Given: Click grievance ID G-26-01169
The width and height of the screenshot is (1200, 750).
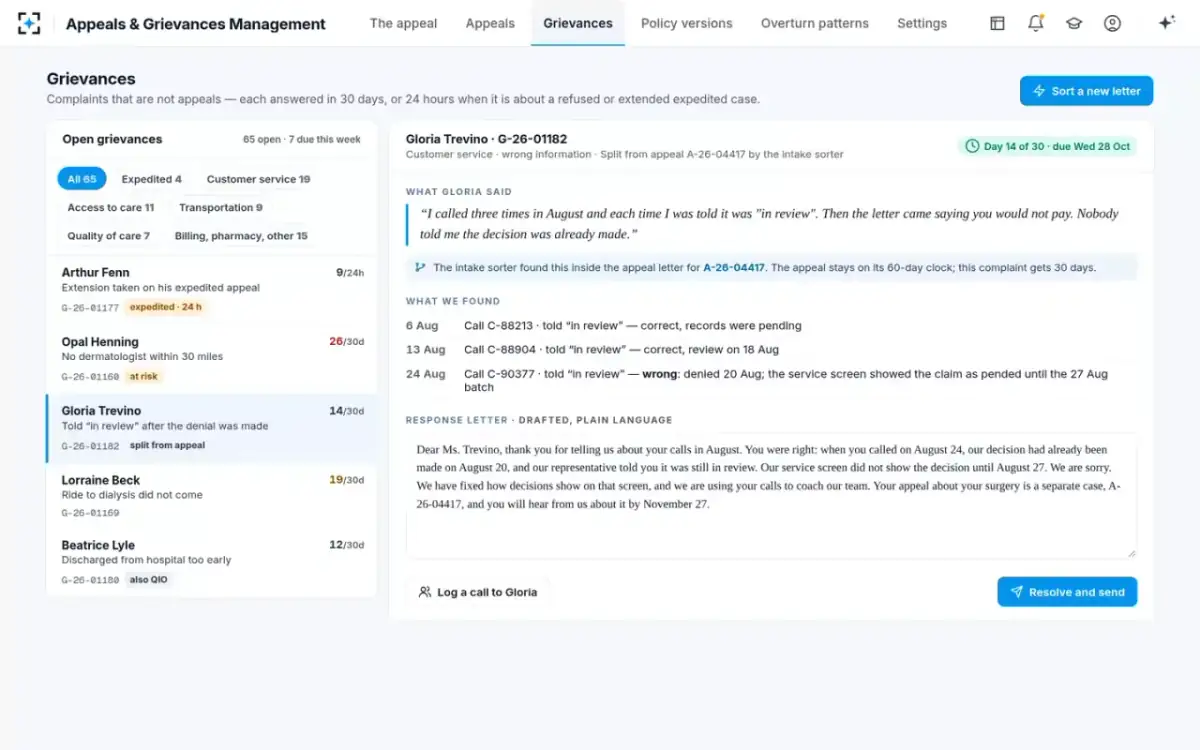Looking at the screenshot, I should (x=90, y=513).
